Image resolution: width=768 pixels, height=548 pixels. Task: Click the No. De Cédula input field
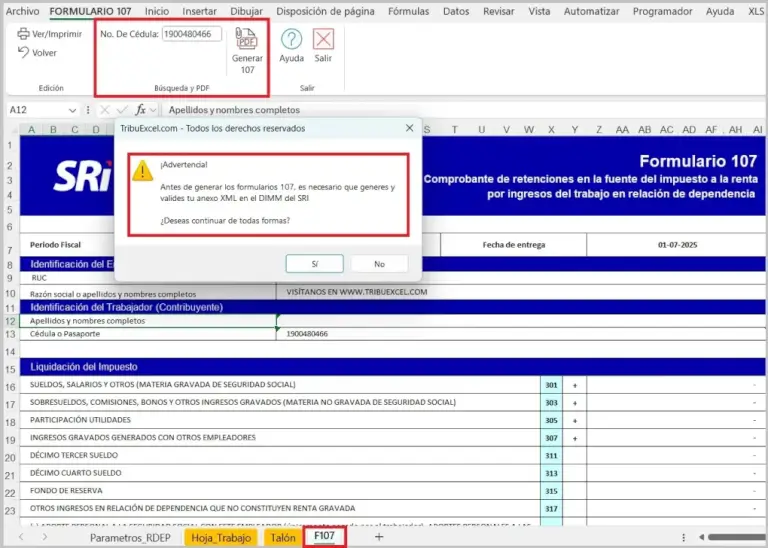[192, 34]
